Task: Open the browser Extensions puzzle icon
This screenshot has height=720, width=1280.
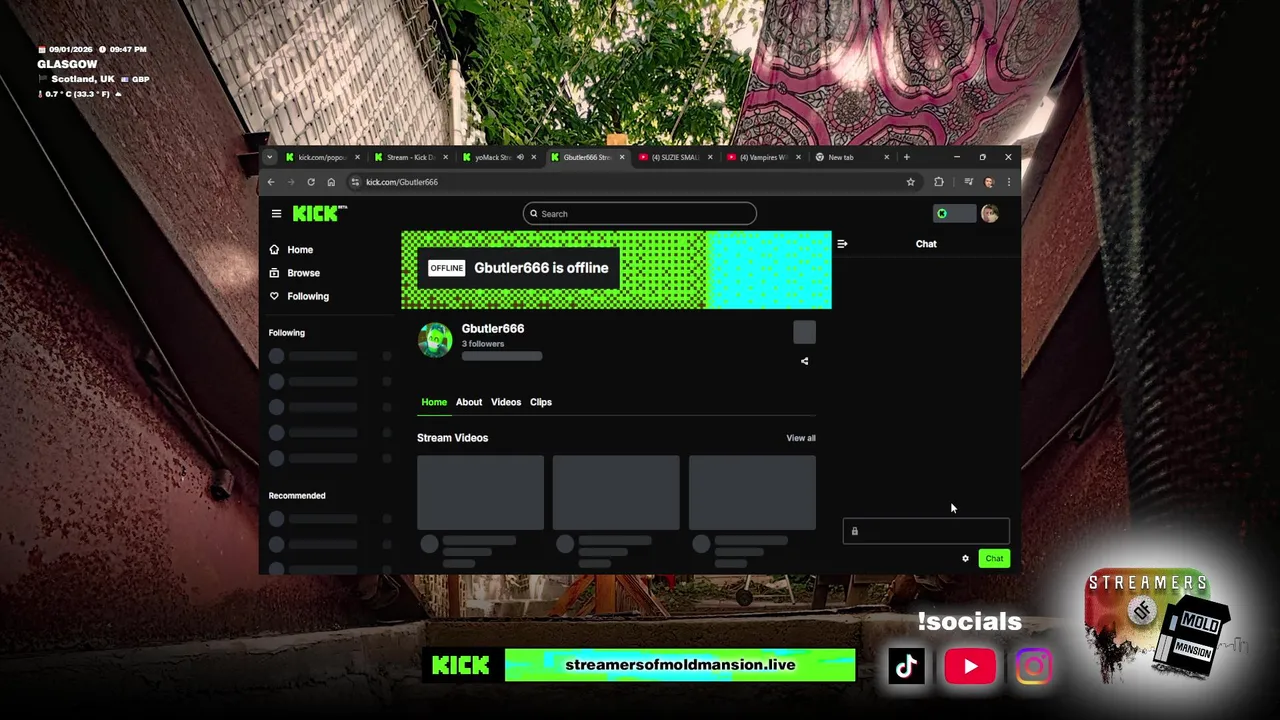Action: click(938, 182)
